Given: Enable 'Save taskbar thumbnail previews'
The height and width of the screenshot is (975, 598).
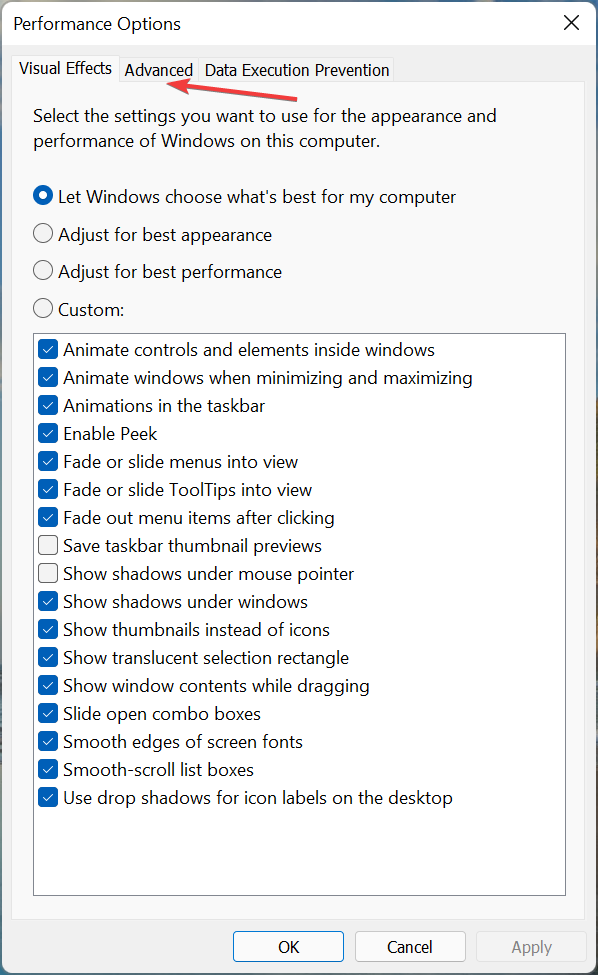Looking at the screenshot, I should (x=47, y=545).
